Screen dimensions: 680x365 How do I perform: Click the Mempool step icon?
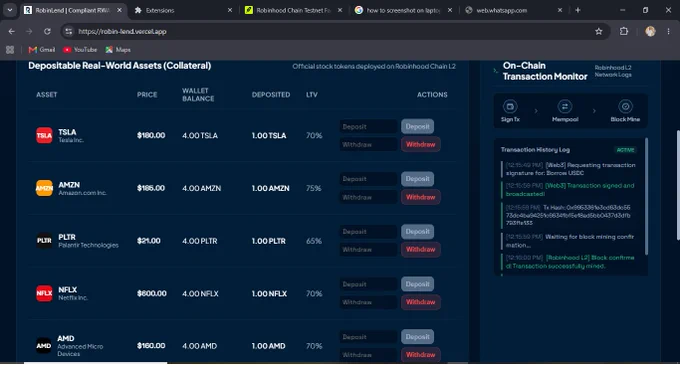click(565, 106)
